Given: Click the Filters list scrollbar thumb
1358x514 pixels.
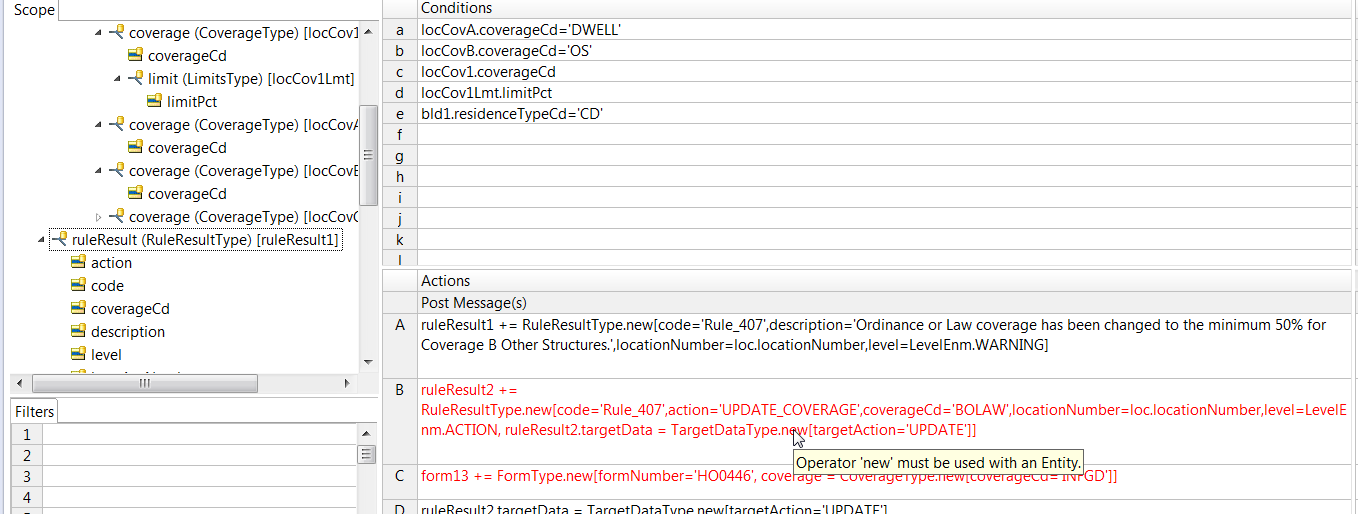Looking at the screenshot, I should [x=367, y=454].
